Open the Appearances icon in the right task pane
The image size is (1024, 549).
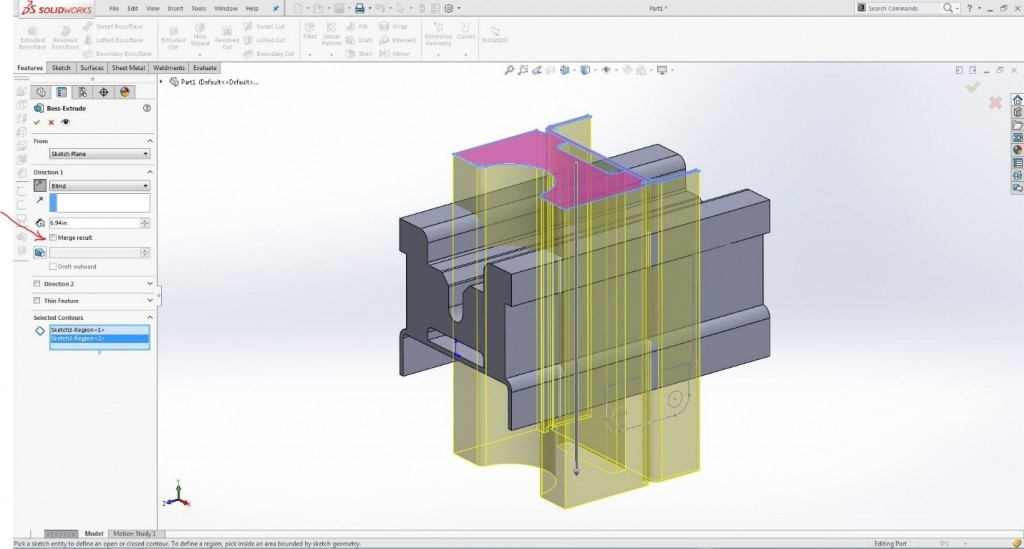coord(1017,150)
